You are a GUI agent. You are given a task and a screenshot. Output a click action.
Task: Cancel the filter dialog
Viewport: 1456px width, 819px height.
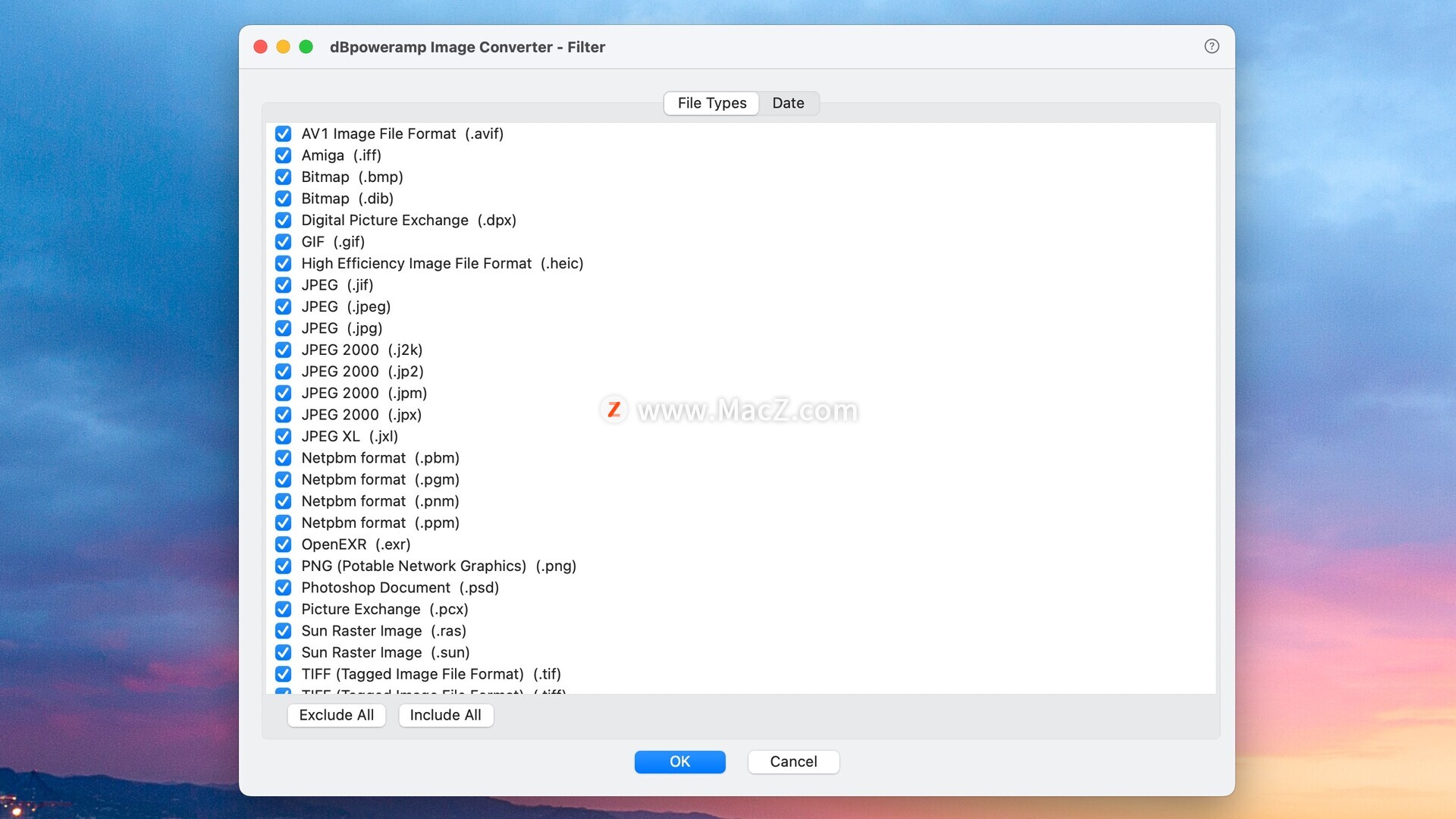pos(793,761)
